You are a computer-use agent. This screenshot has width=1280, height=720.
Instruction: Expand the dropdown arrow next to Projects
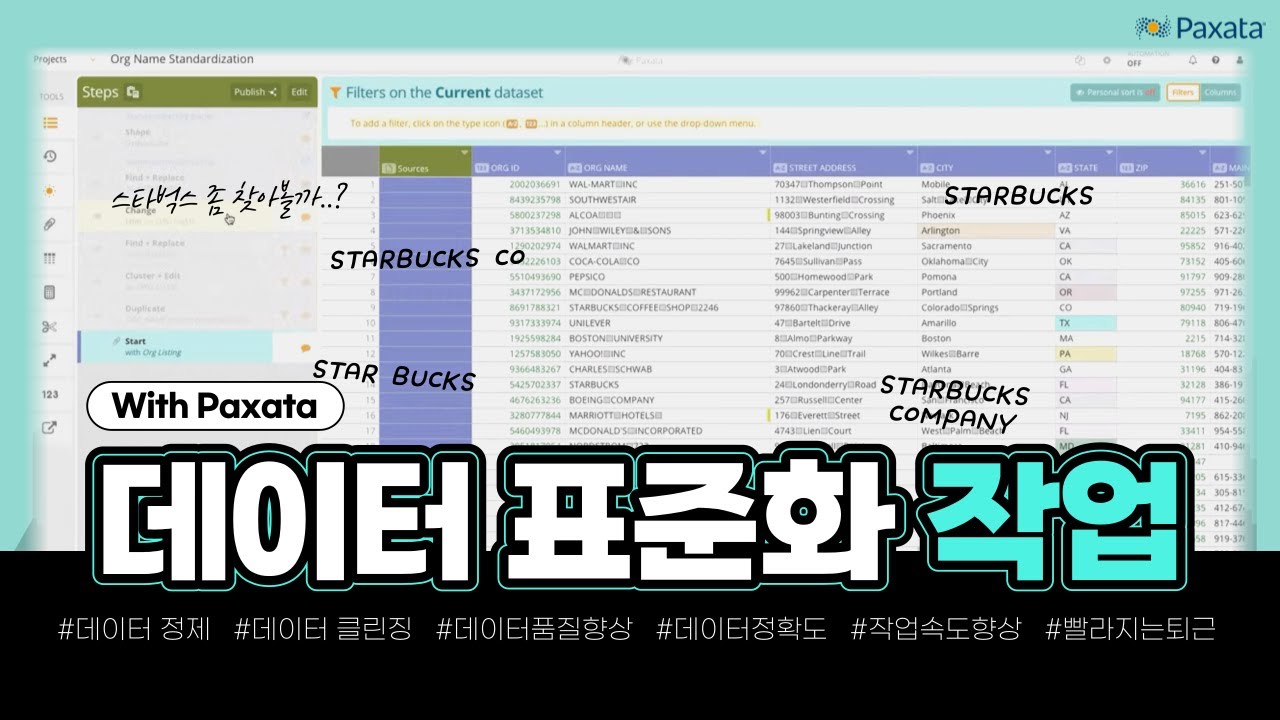(92, 60)
